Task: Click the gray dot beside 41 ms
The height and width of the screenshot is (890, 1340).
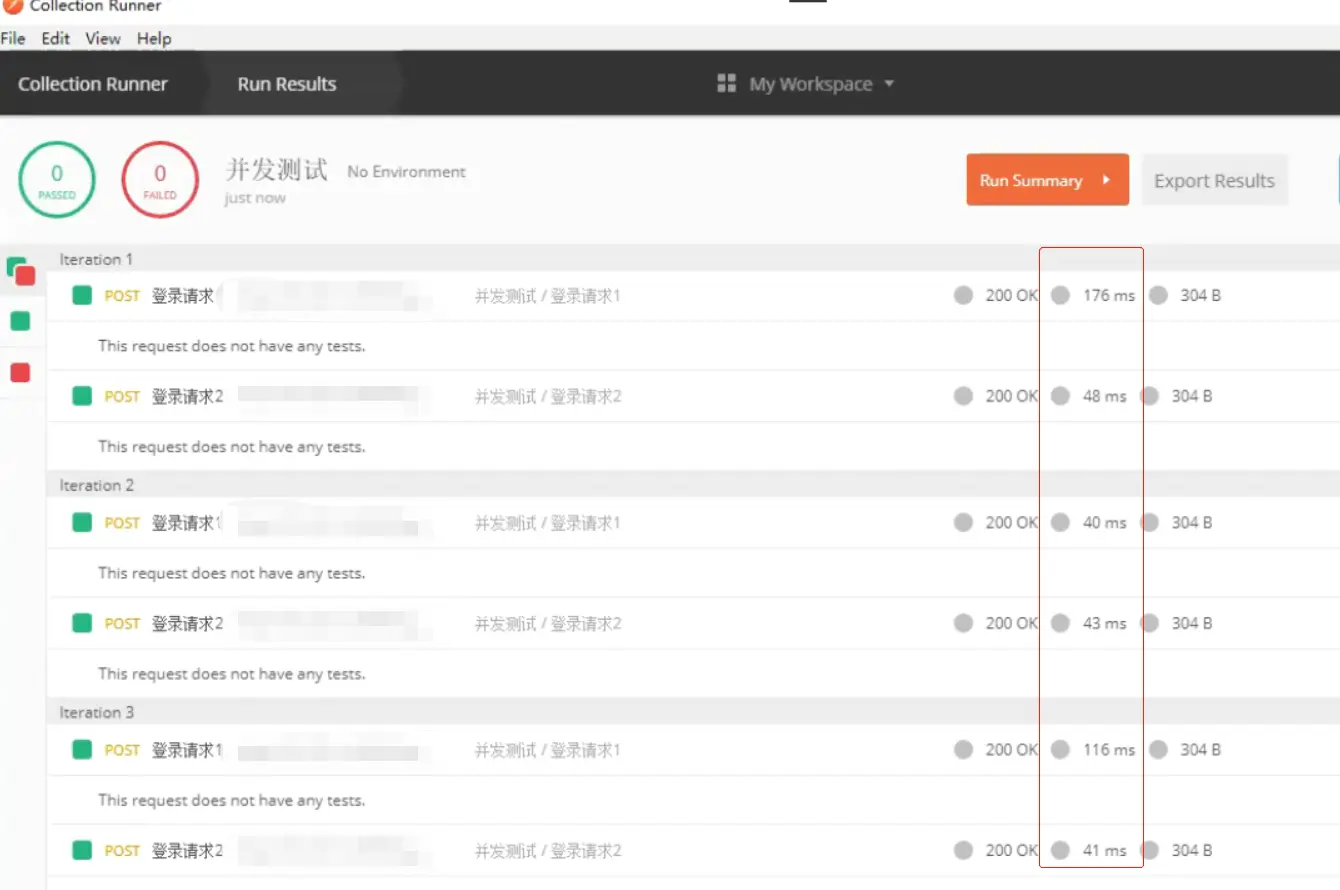Action: [1060, 850]
